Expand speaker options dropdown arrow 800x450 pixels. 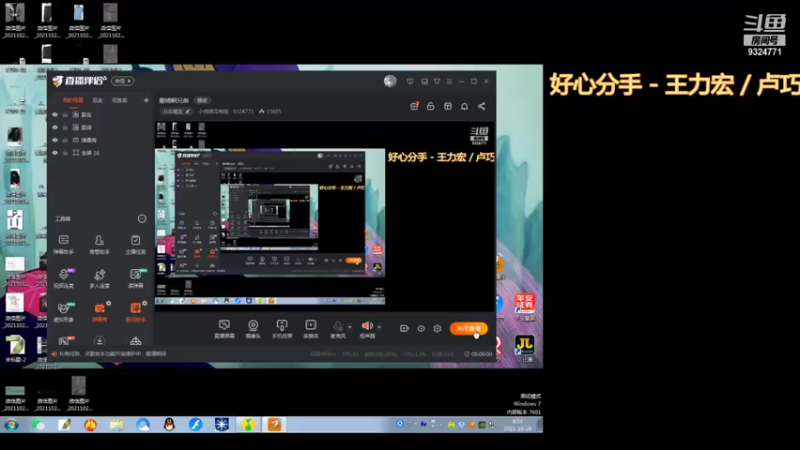point(379,327)
